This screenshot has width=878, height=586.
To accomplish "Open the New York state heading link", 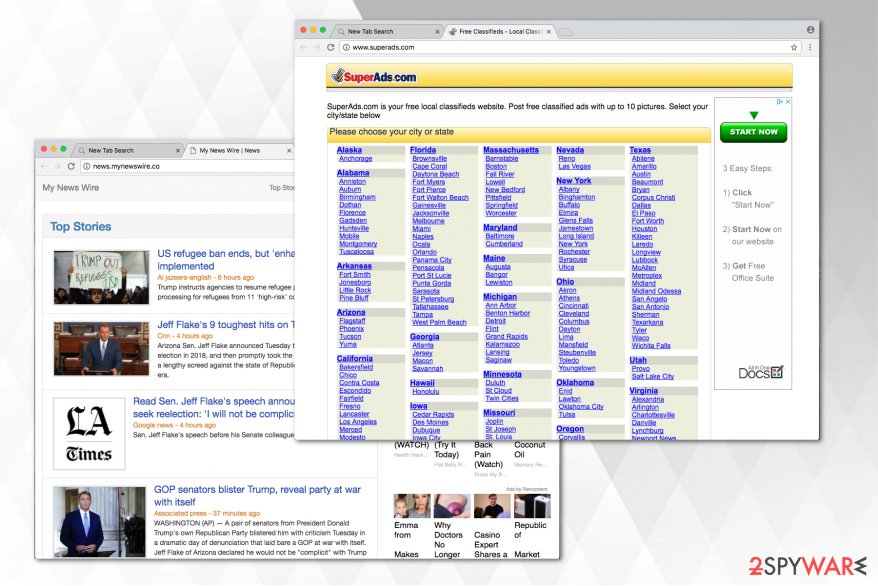I will [x=574, y=181].
